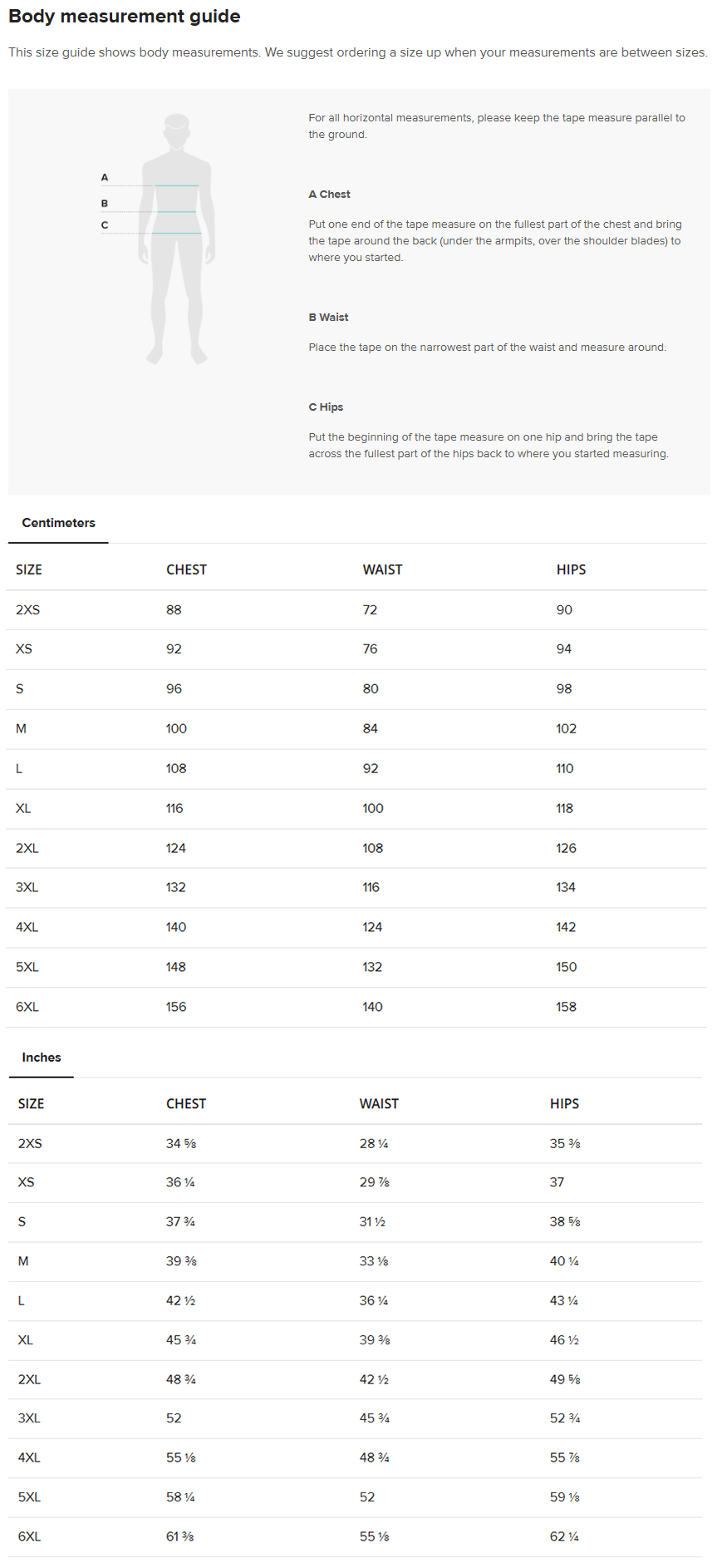This screenshot has width=717, height=1568.
Task: Select the 2XS row in centimeters table
Action: (x=356, y=610)
